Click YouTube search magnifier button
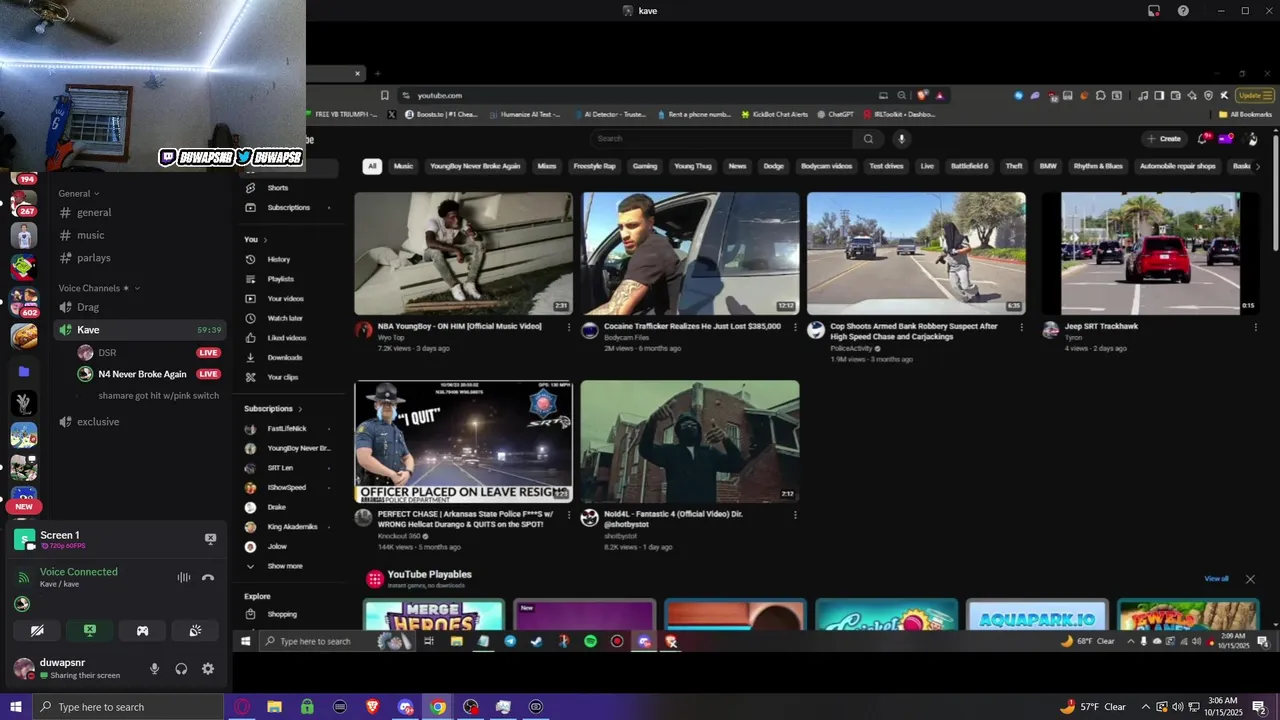 (868, 139)
